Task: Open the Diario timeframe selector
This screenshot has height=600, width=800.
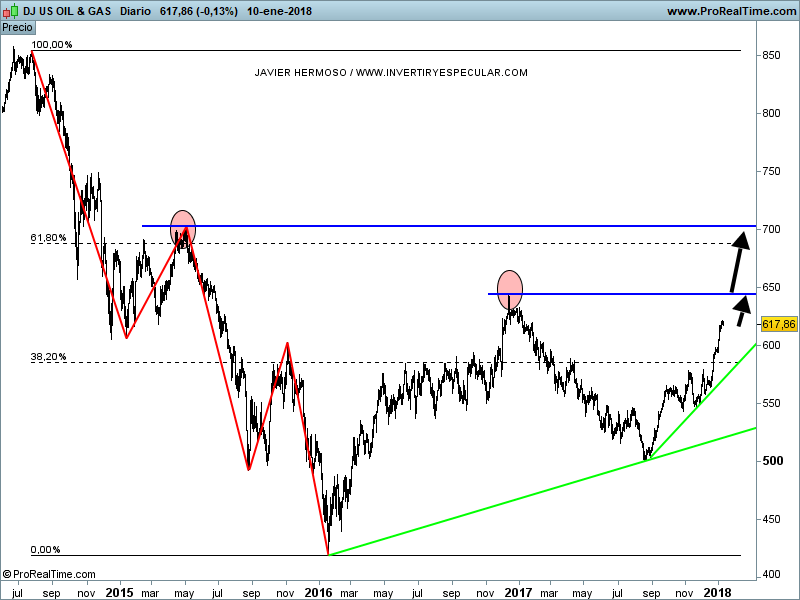Action: [136, 11]
